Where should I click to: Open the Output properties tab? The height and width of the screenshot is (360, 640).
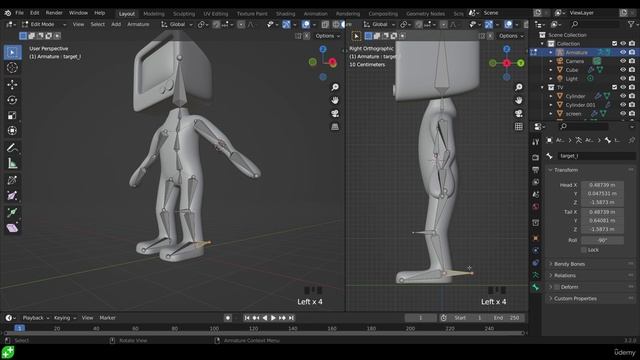[536, 169]
